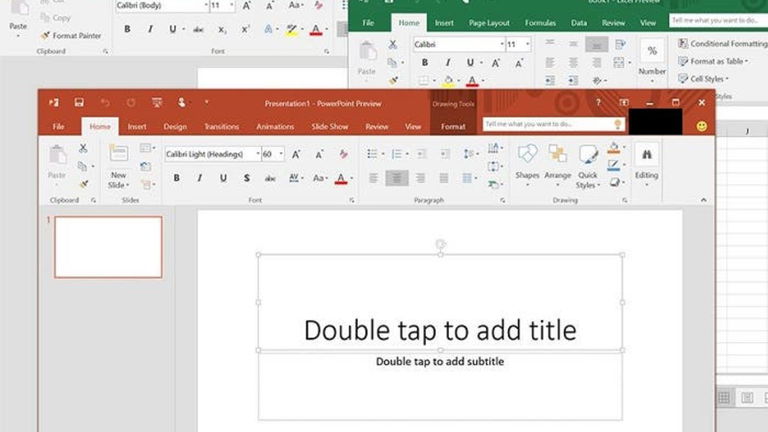Open Change Case Aa dropdown in PowerPoint

click(x=321, y=178)
